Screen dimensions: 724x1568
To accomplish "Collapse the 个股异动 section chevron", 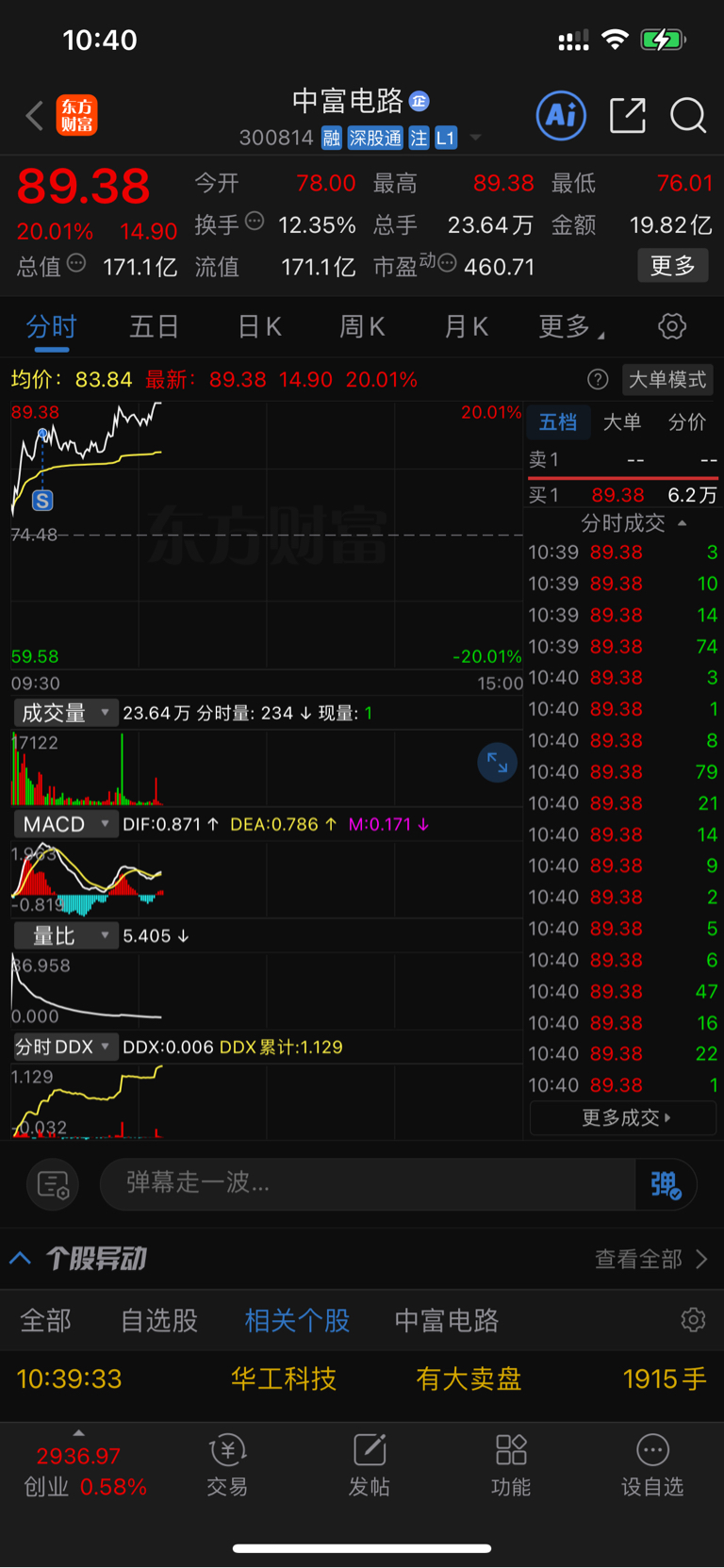I will tap(21, 1258).
